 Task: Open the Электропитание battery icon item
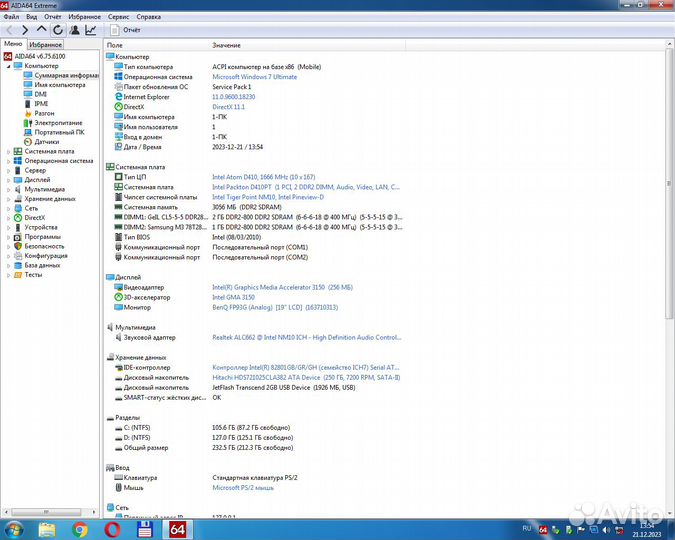pos(28,123)
